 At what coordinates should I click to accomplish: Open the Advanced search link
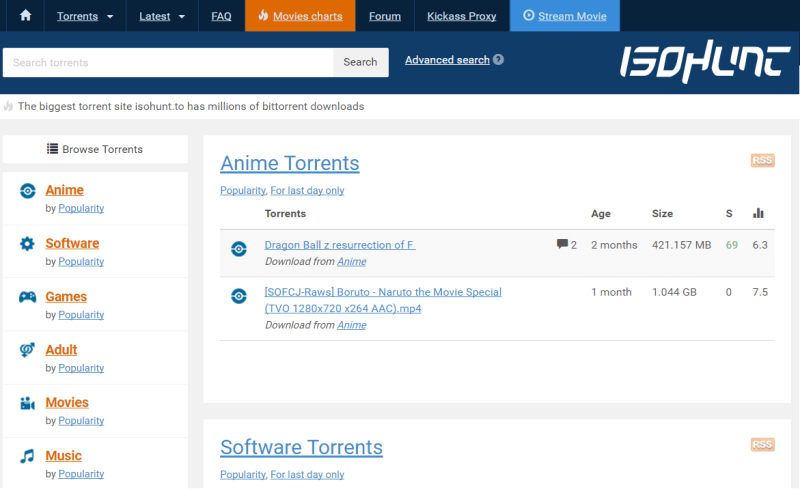(447, 60)
